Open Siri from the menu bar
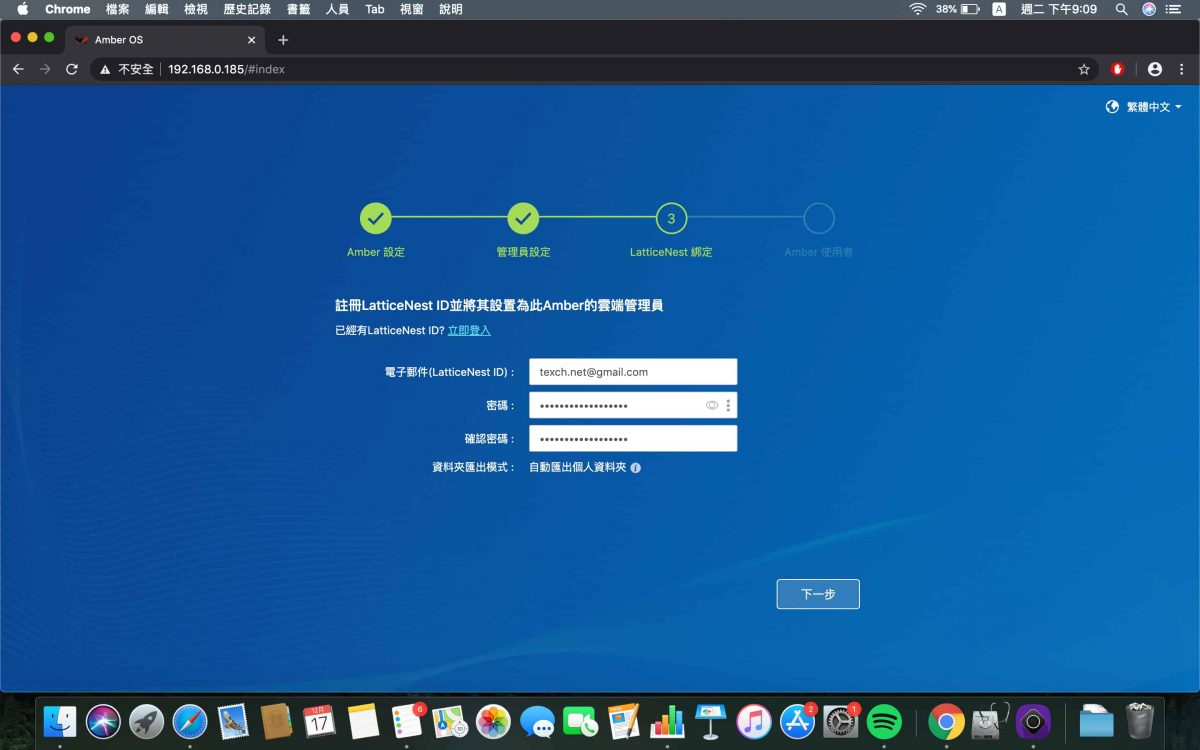 [1149, 9]
